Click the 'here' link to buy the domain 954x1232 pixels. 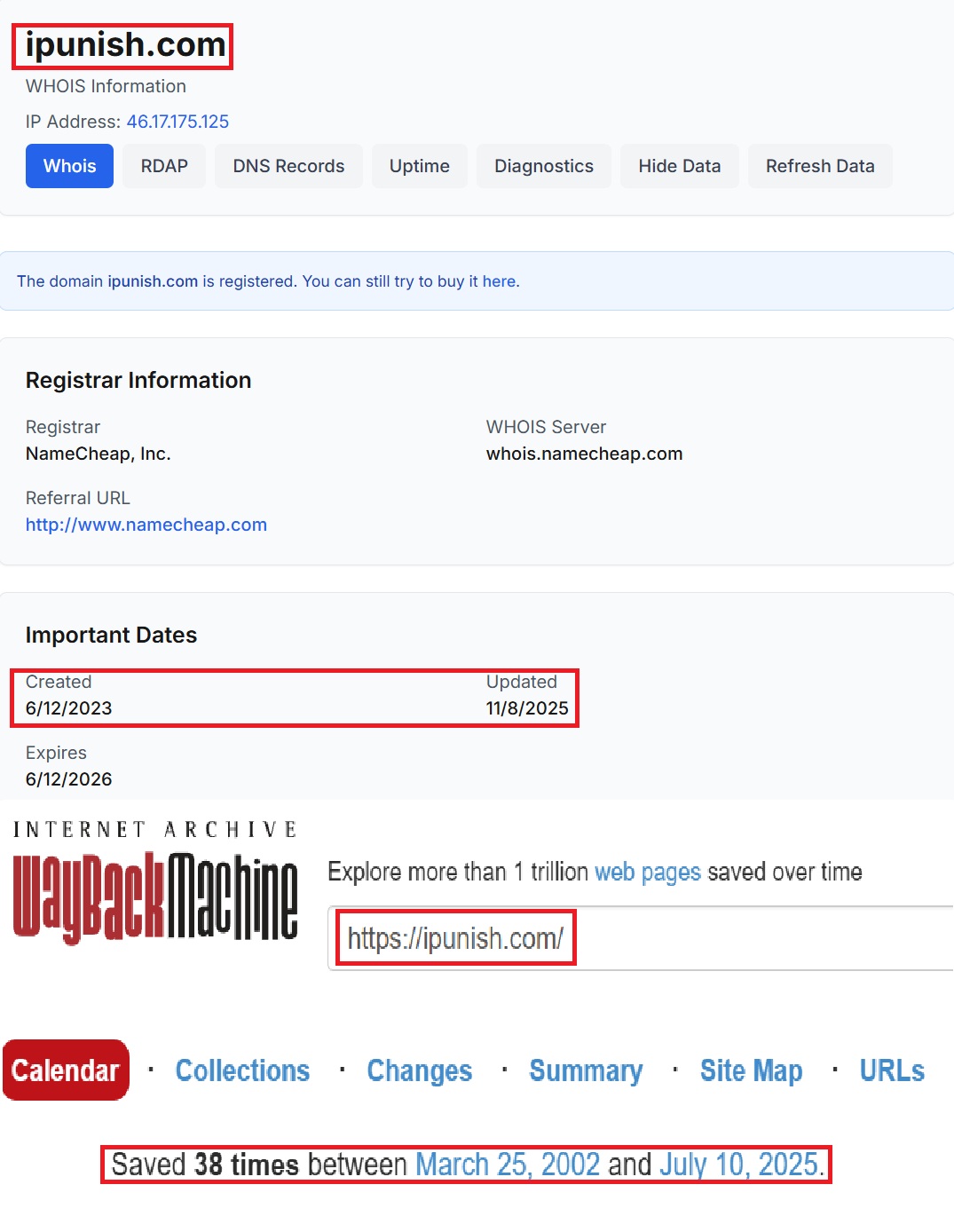coord(499,281)
